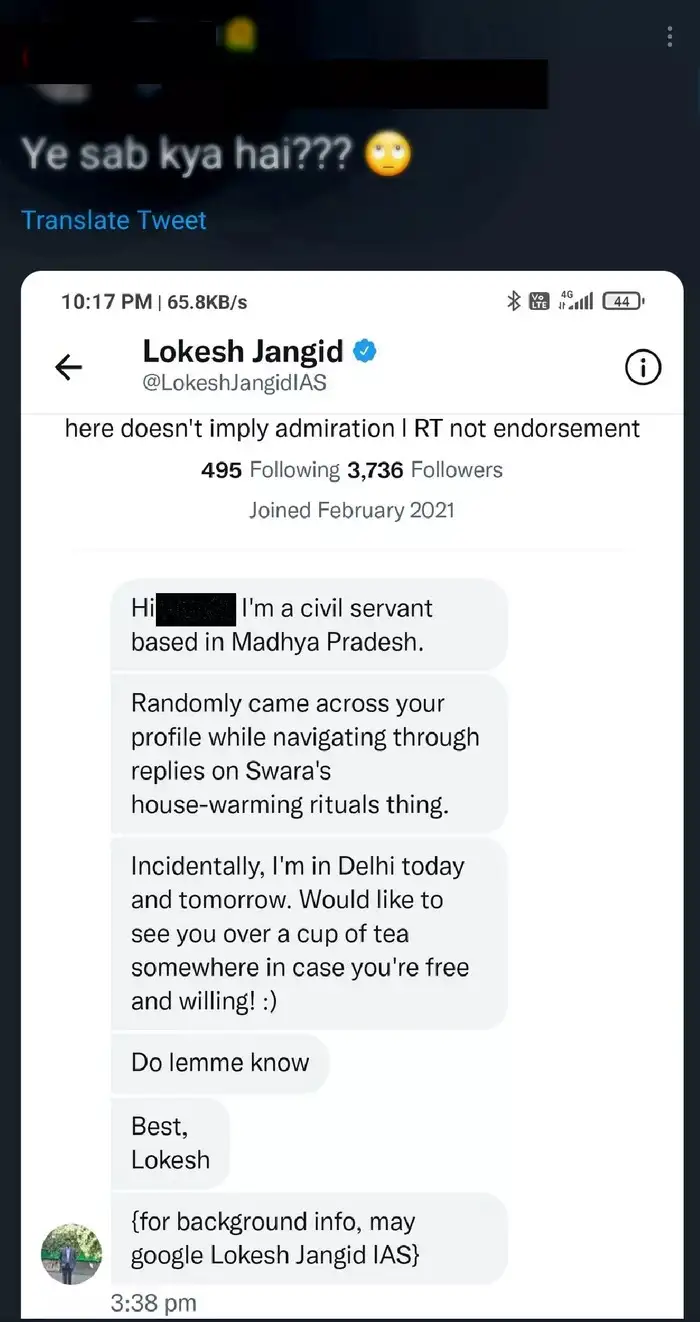Click the Bluetooth status bar icon
The image size is (700, 1322).
click(x=514, y=300)
